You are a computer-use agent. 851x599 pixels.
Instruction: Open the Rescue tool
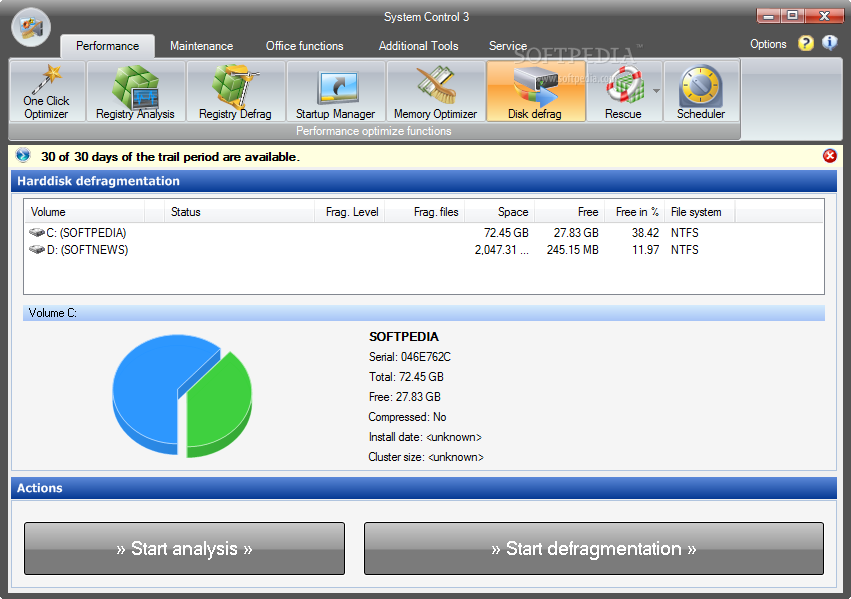(623, 91)
